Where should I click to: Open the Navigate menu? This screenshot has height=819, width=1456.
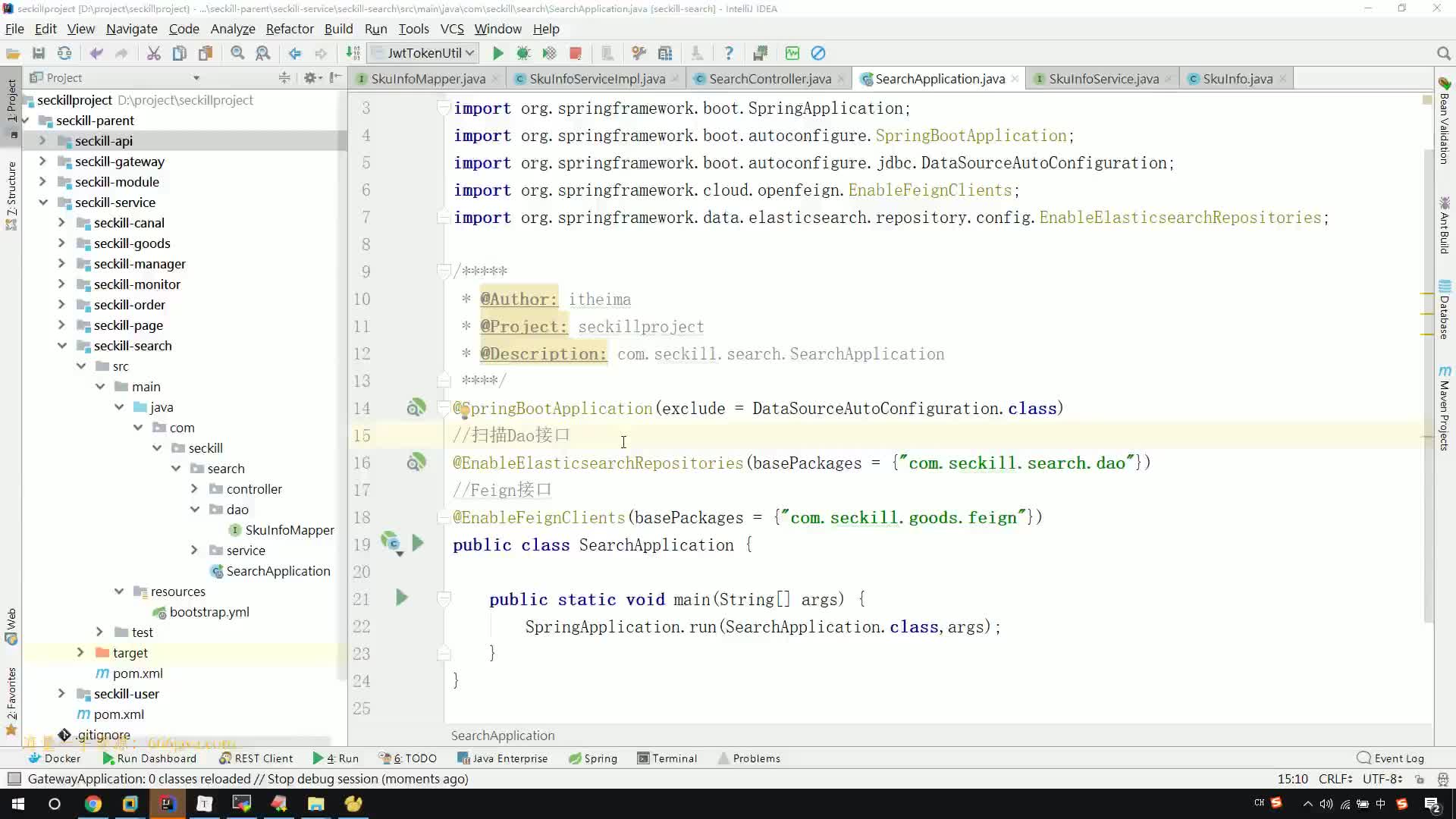click(132, 29)
